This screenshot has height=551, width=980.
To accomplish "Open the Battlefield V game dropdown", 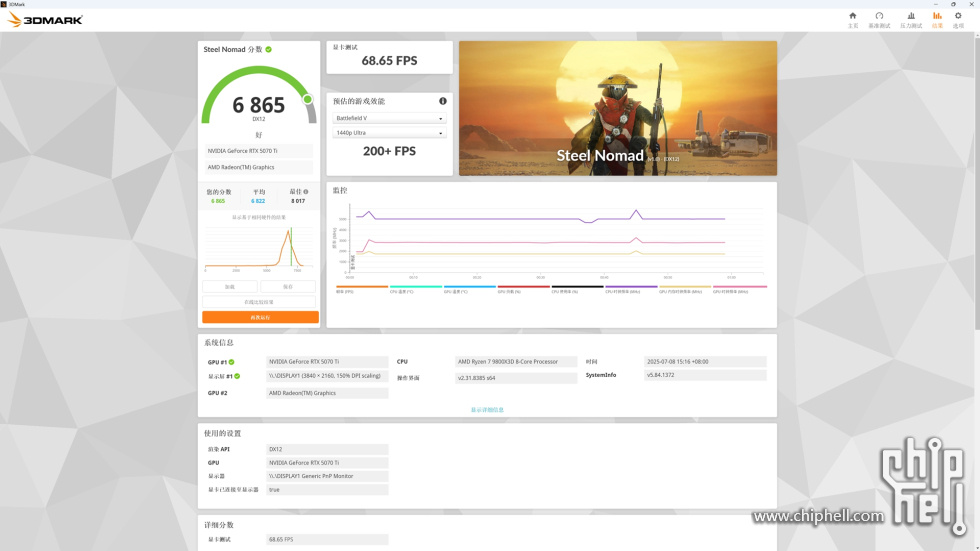I will click(389, 118).
